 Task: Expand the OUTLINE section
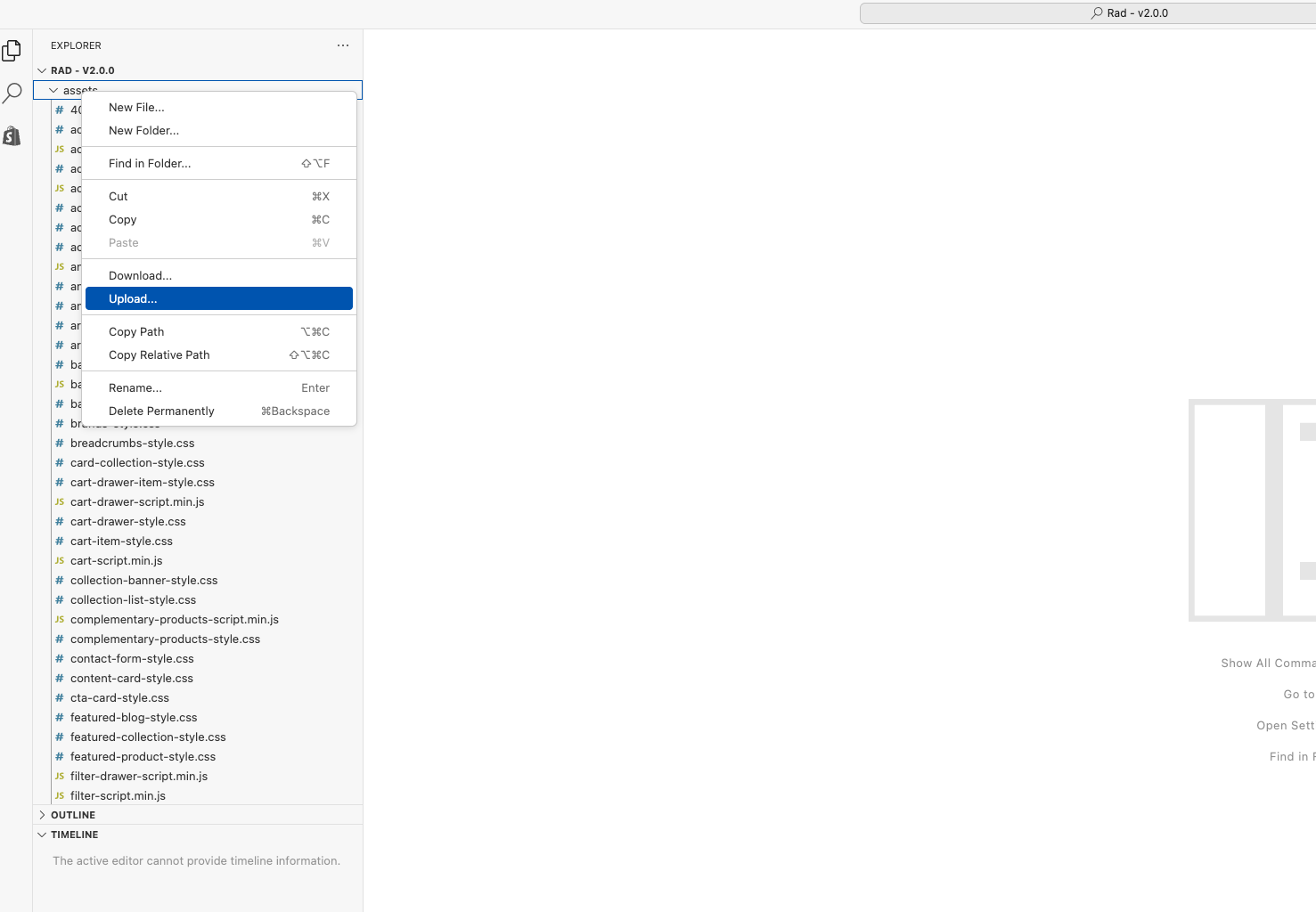[42, 815]
